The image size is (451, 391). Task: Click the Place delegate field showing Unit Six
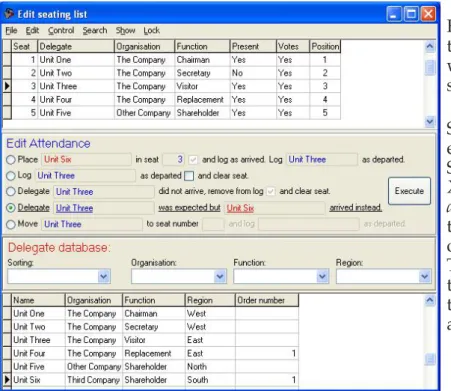pyautogui.click(x=86, y=160)
